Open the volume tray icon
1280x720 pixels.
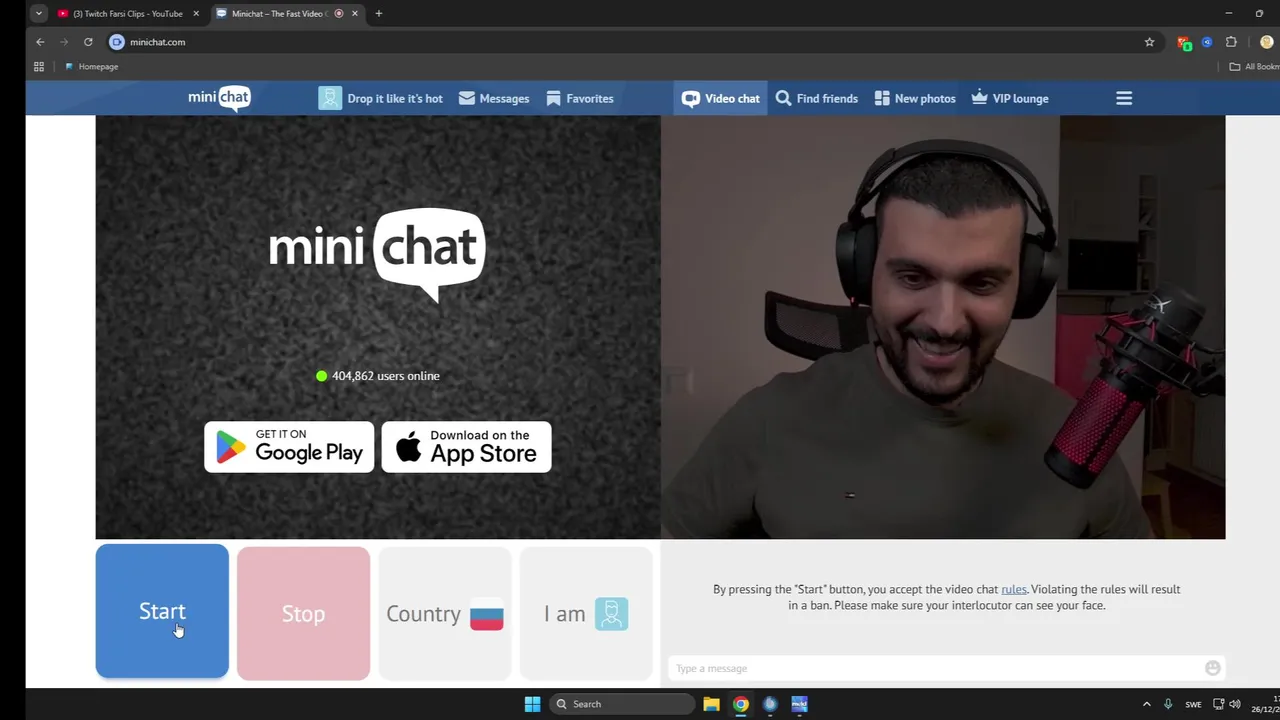click(1235, 704)
